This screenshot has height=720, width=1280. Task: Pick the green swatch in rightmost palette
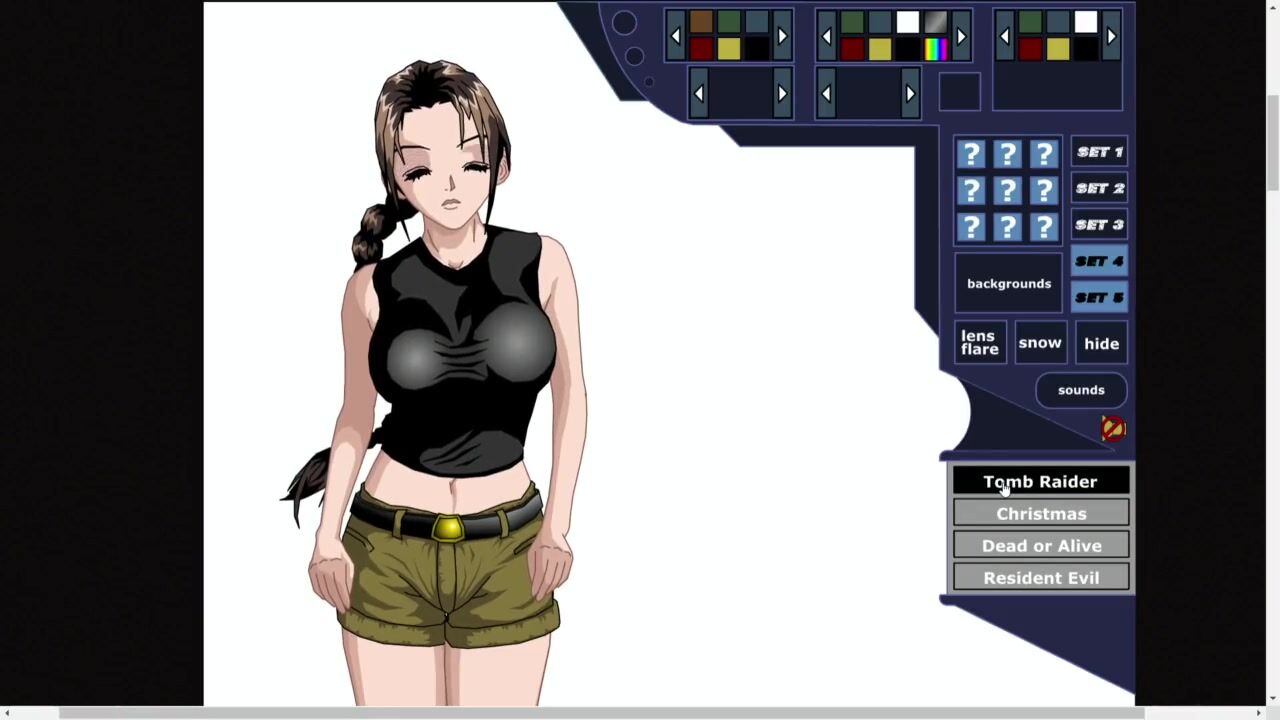(x=1030, y=22)
